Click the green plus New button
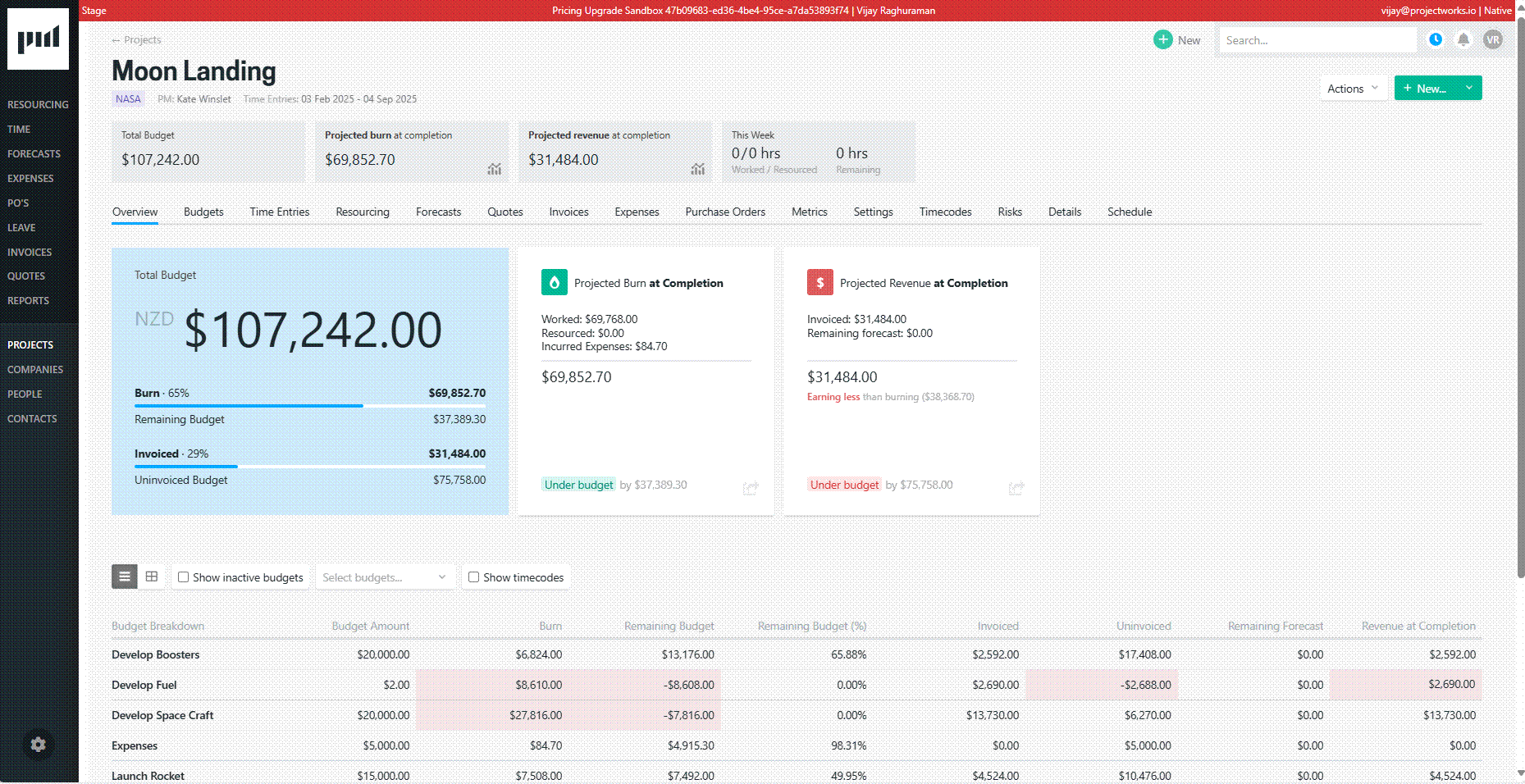 click(1176, 40)
